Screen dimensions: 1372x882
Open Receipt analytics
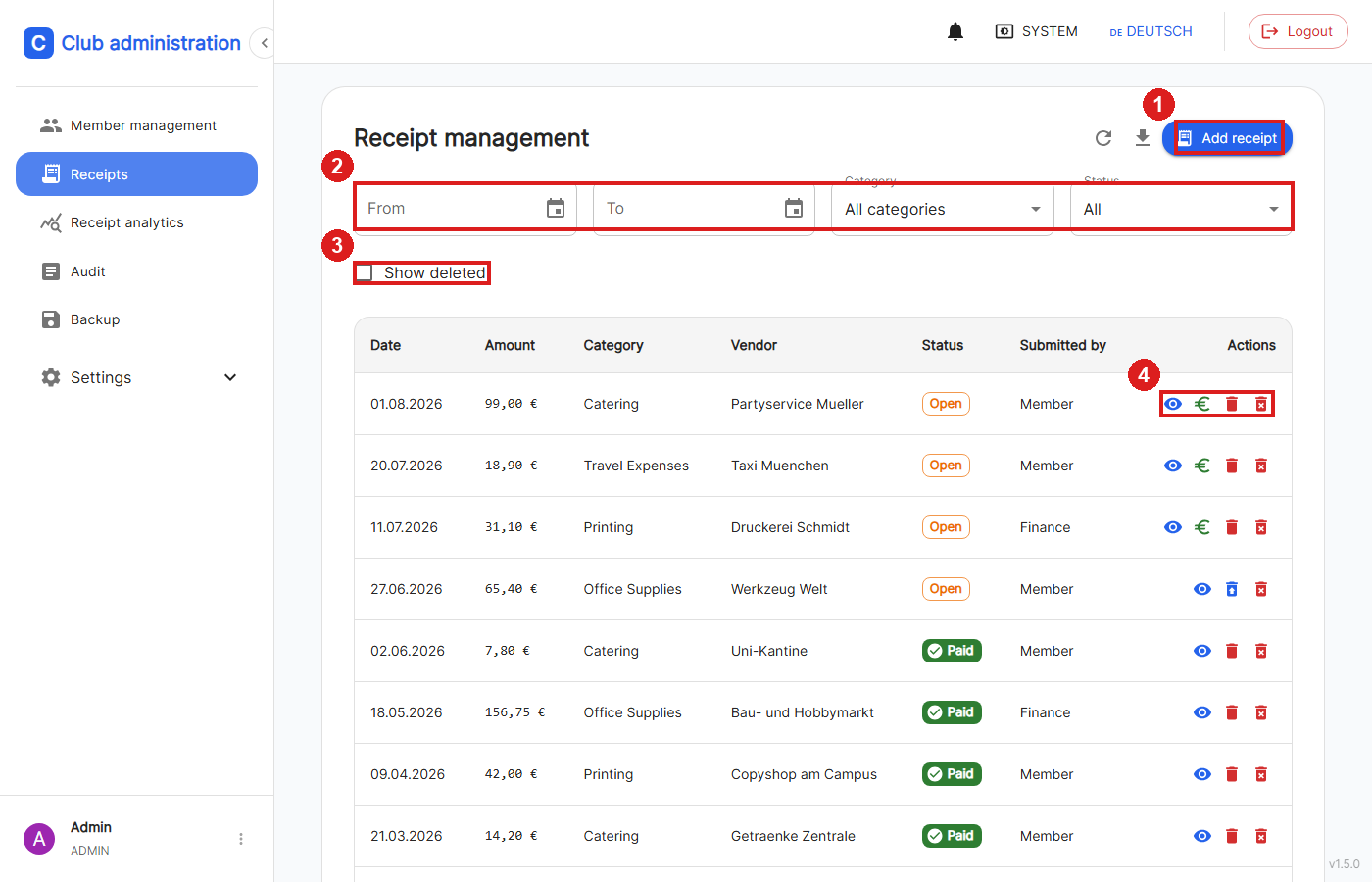[x=136, y=222]
